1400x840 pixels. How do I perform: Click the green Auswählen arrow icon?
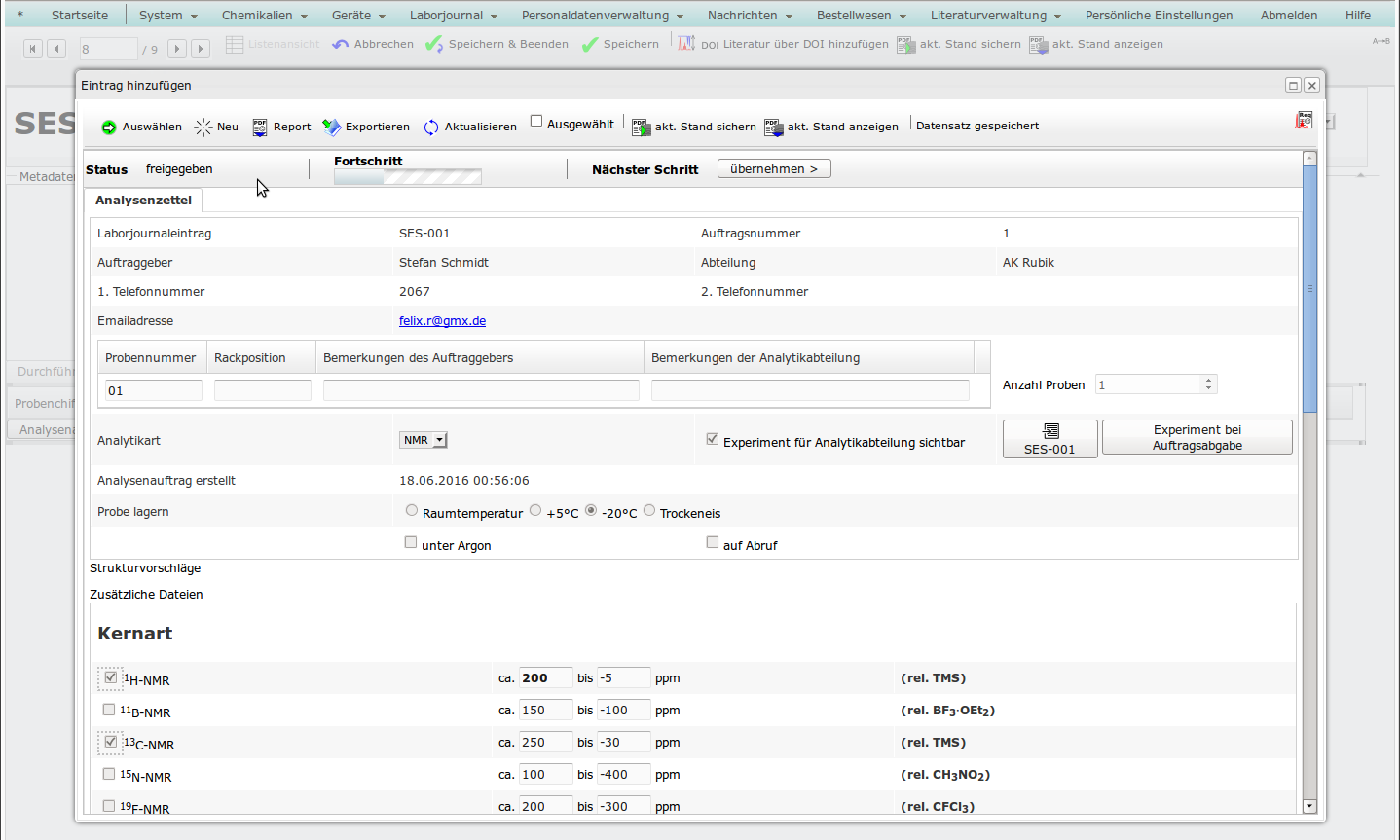(x=109, y=127)
